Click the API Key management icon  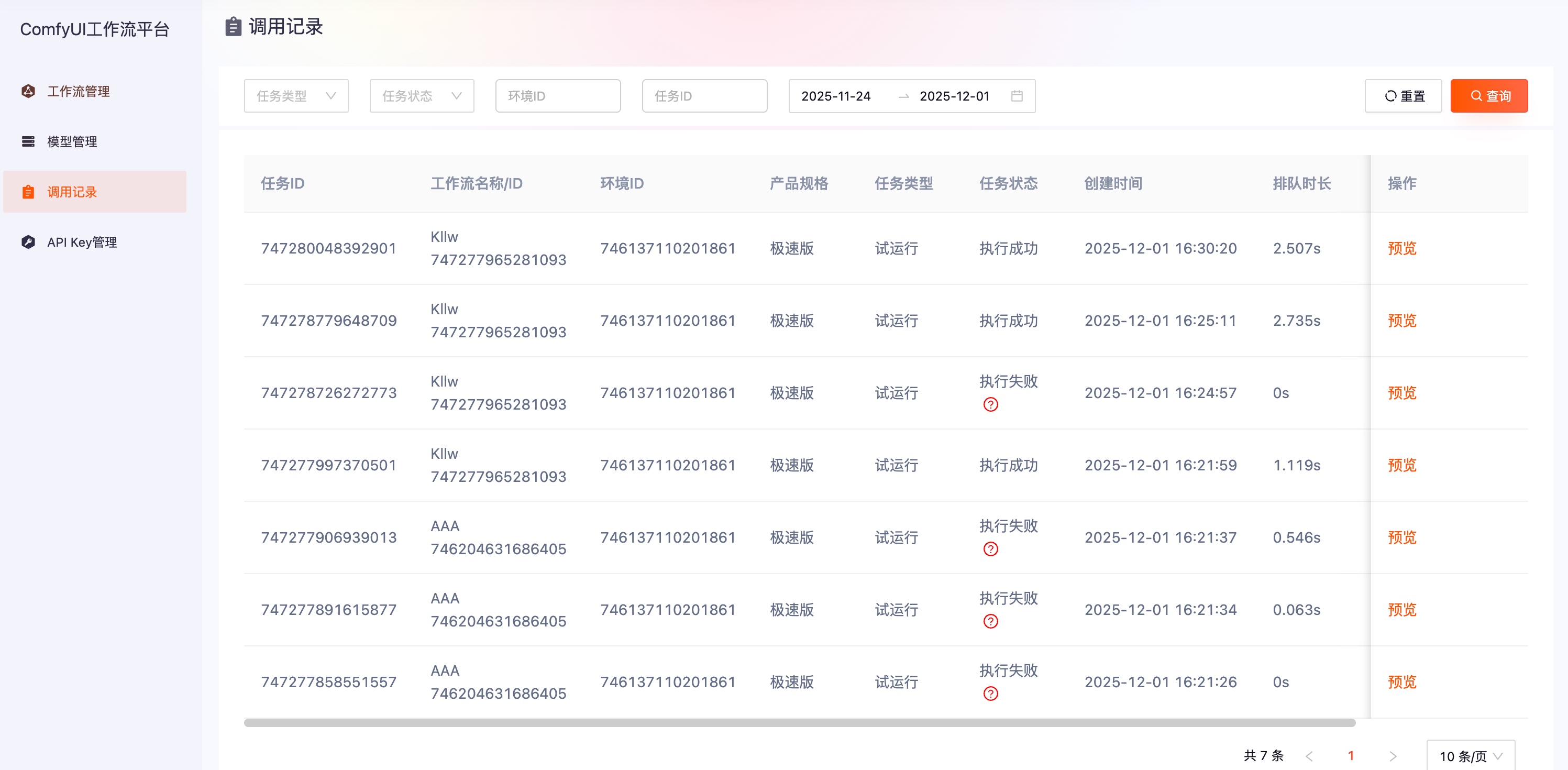click(28, 242)
